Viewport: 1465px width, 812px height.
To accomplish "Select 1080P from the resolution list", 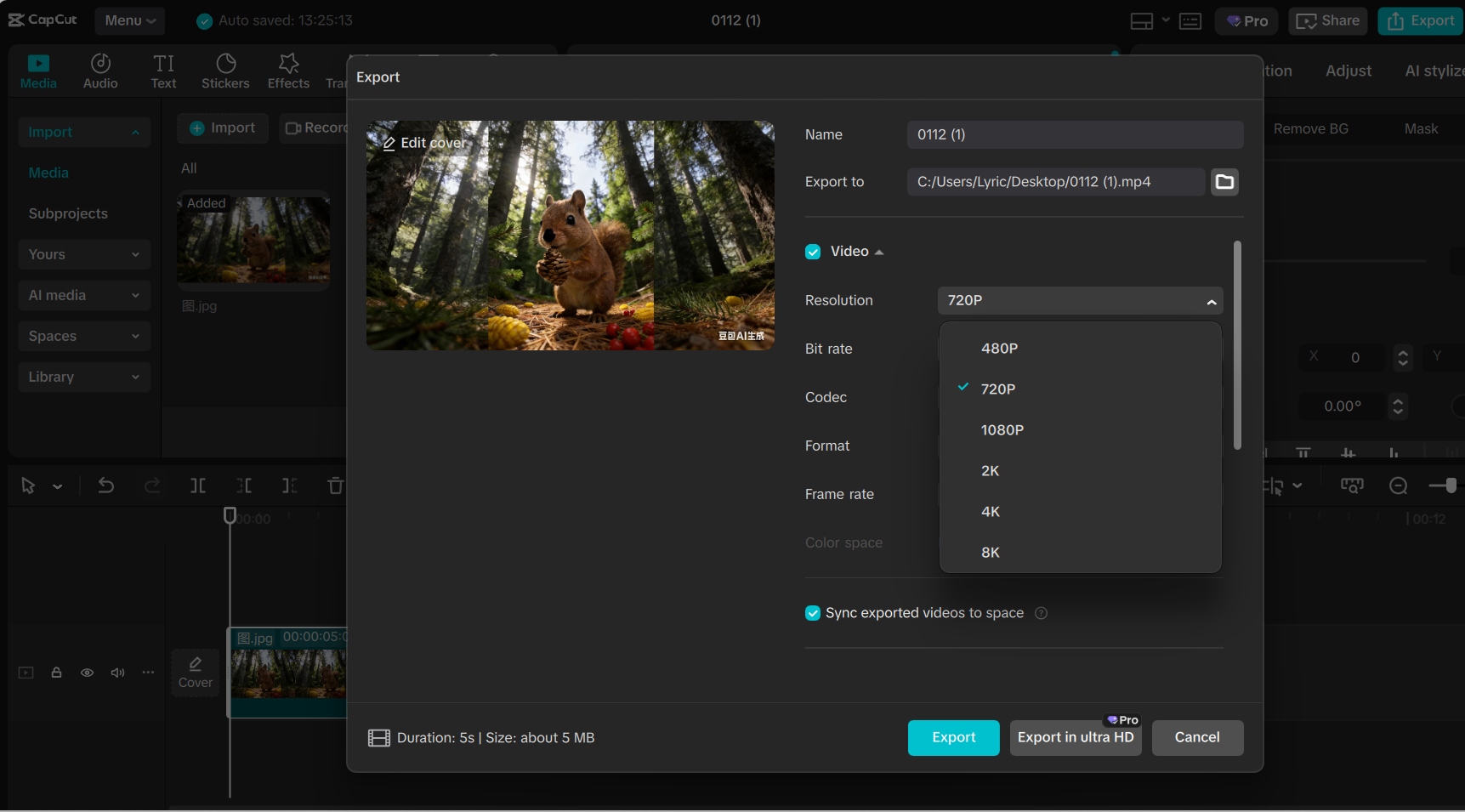I will point(1002,429).
